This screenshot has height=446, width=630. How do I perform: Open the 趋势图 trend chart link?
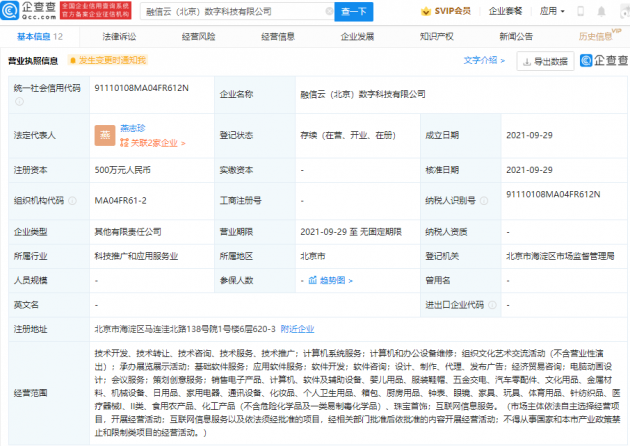[x=330, y=280]
